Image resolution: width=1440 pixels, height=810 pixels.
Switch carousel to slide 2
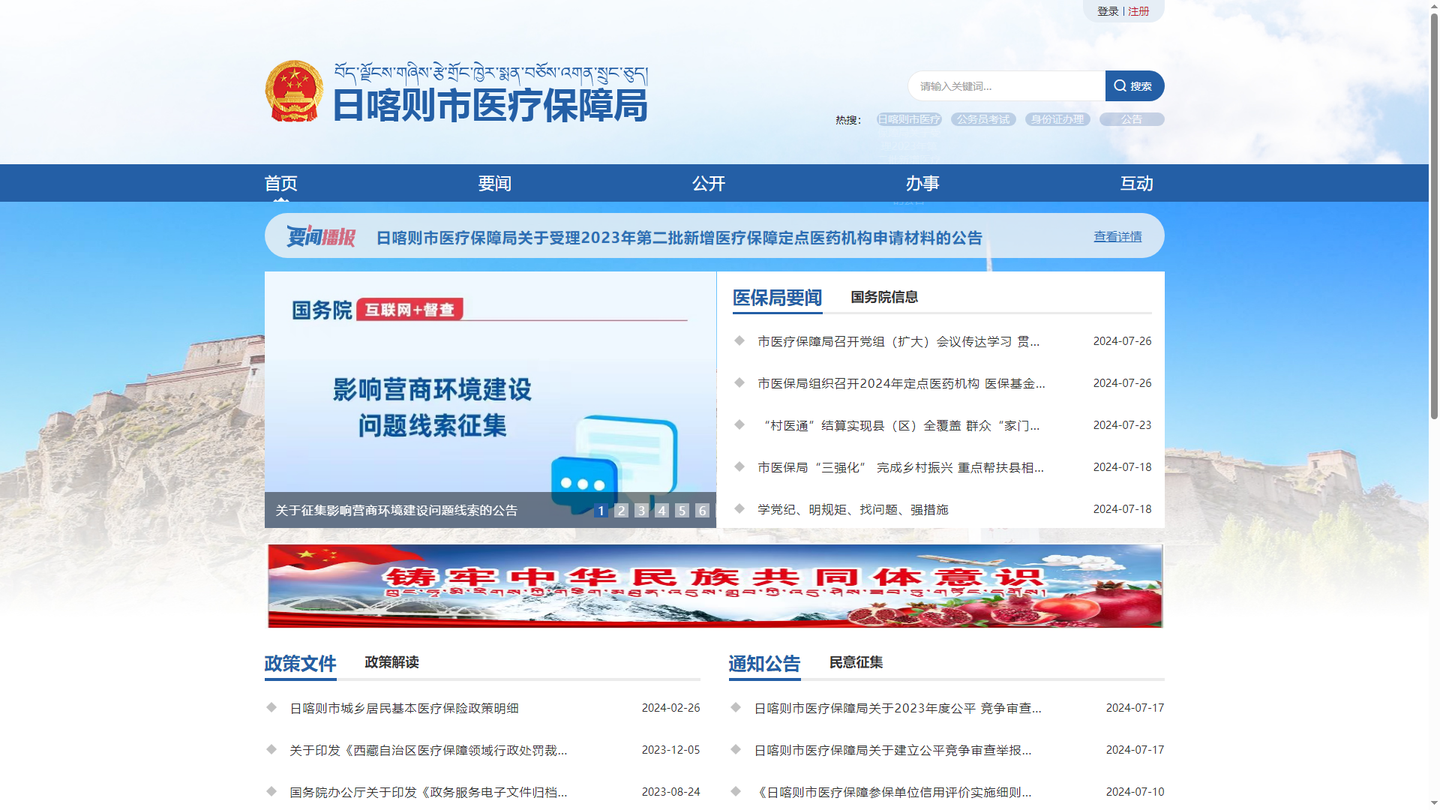(621, 510)
